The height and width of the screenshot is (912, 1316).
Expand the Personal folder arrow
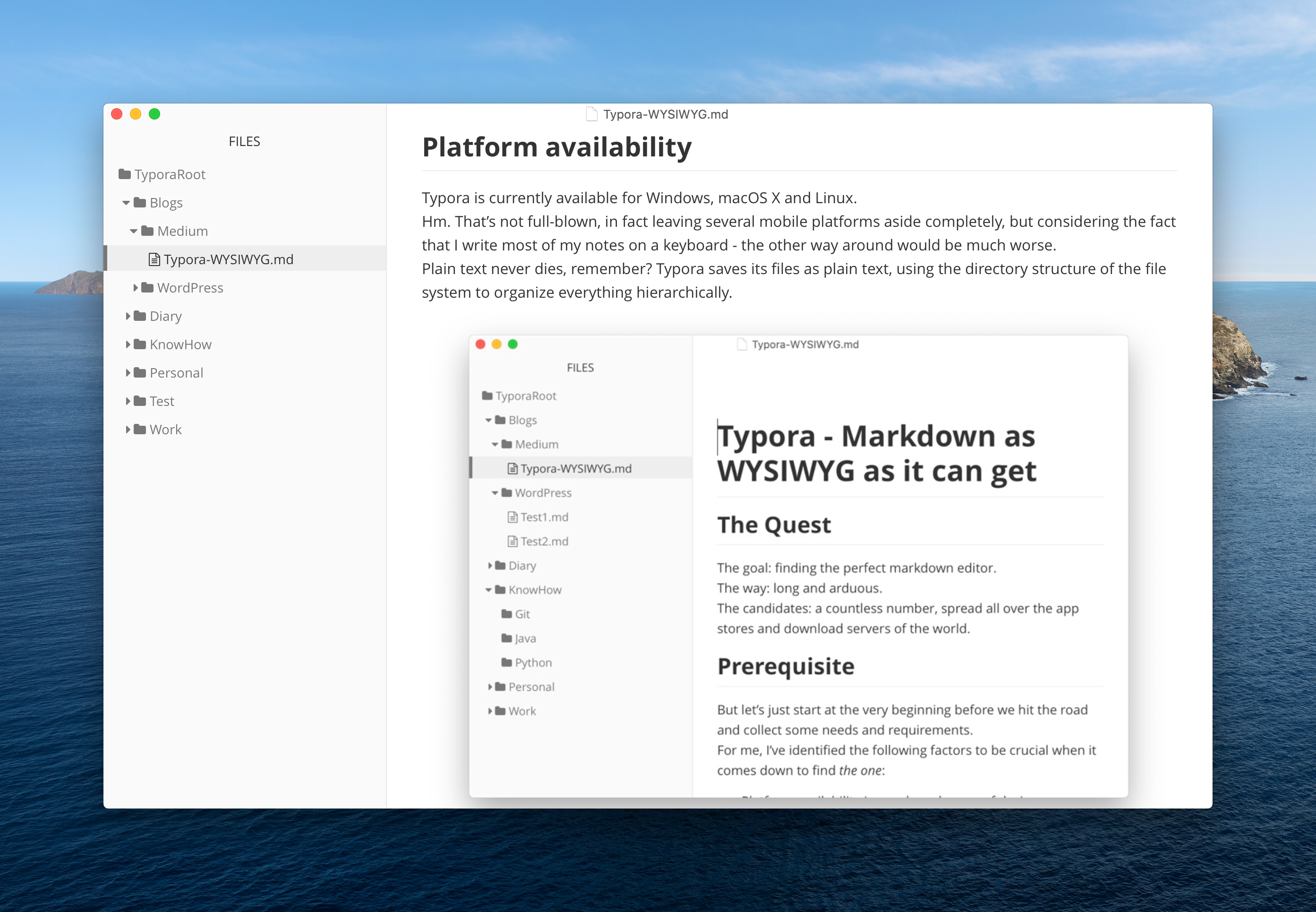(x=128, y=372)
